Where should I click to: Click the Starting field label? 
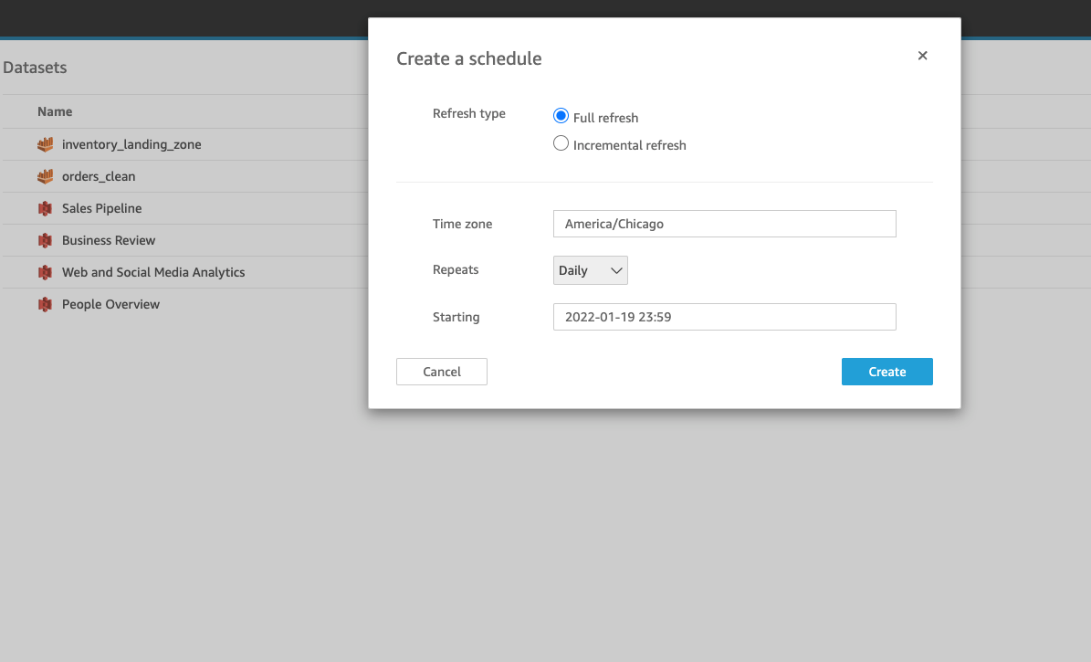tap(456, 317)
